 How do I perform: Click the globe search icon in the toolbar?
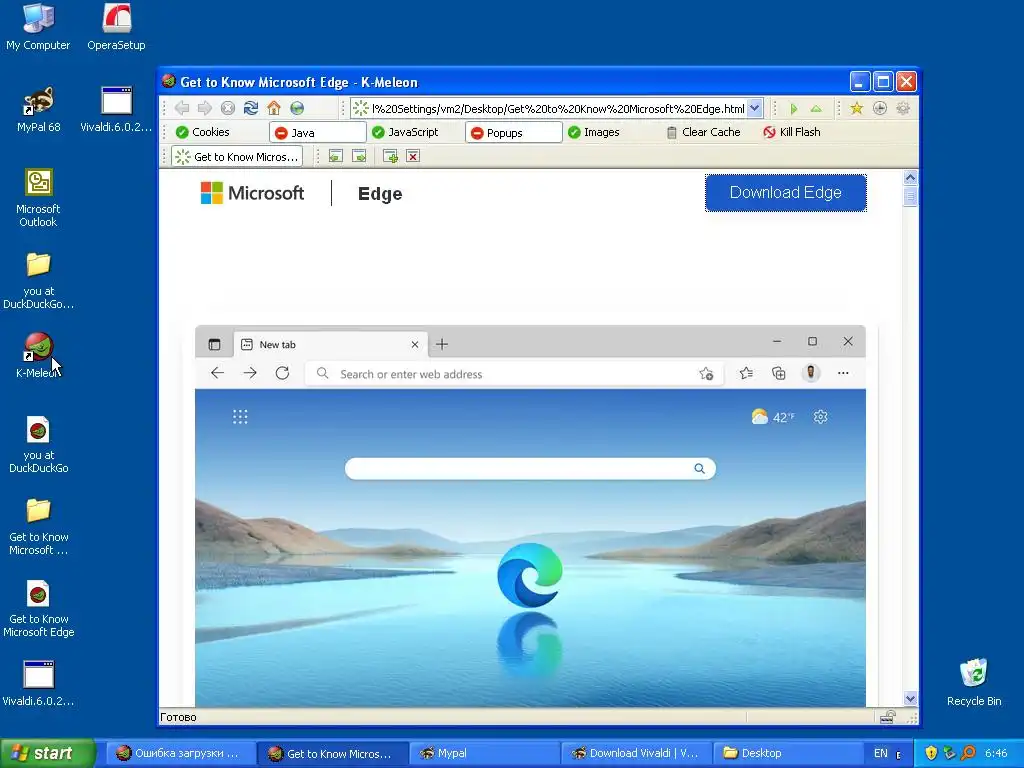pos(297,108)
